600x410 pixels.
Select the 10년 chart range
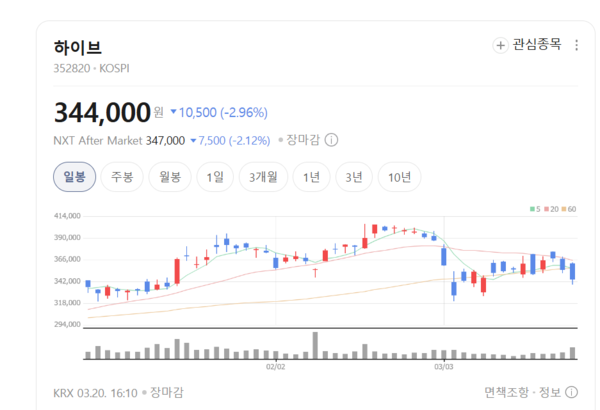[x=399, y=177]
